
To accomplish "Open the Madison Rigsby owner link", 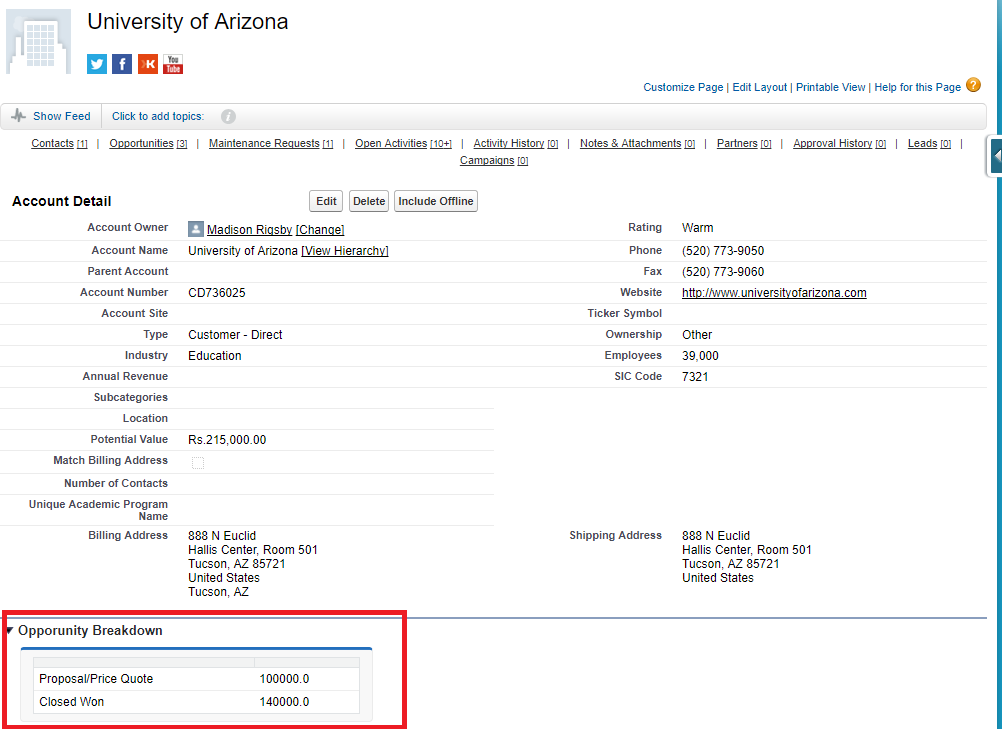I will pos(249,229).
